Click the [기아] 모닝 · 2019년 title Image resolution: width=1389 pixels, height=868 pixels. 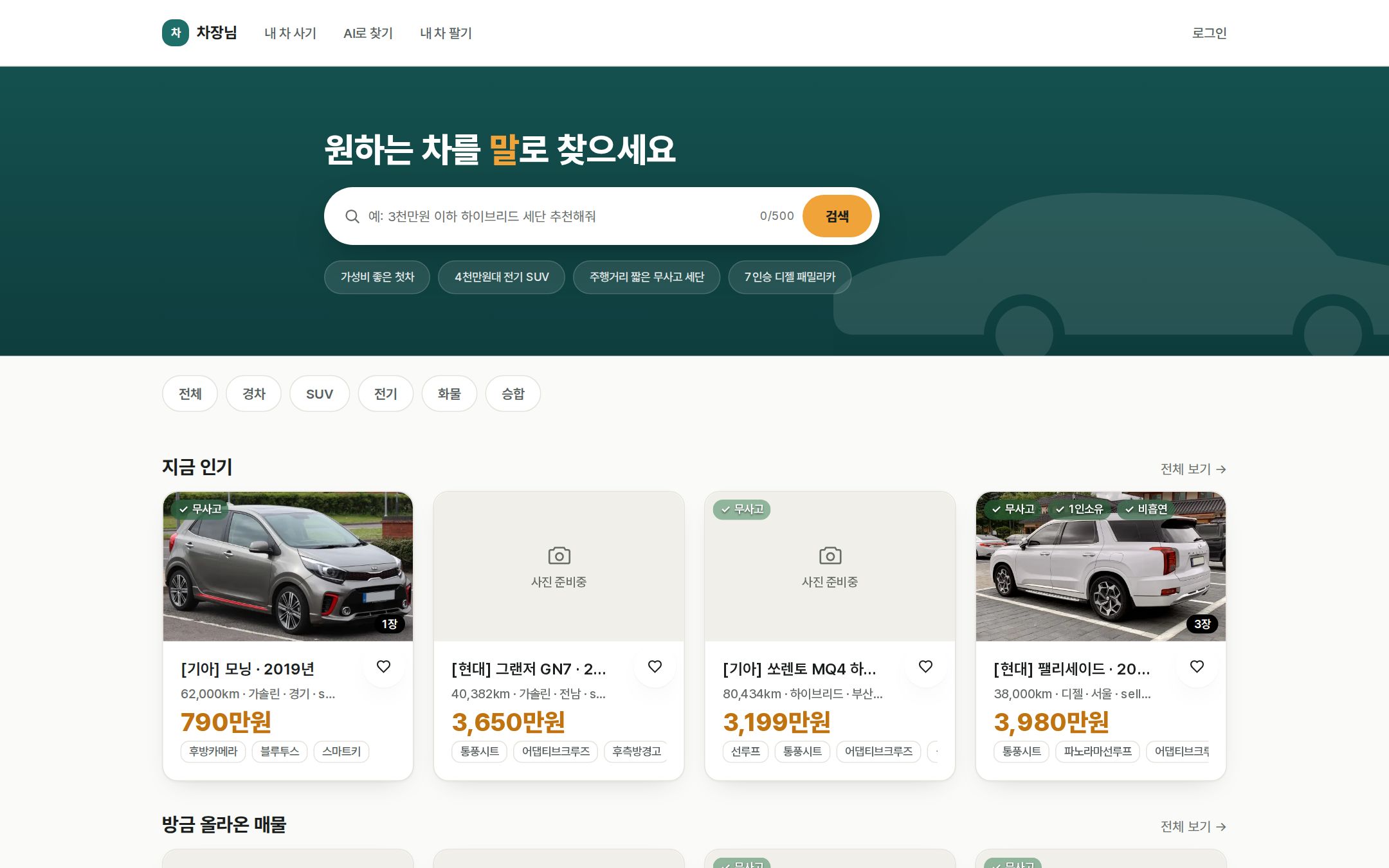click(248, 669)
